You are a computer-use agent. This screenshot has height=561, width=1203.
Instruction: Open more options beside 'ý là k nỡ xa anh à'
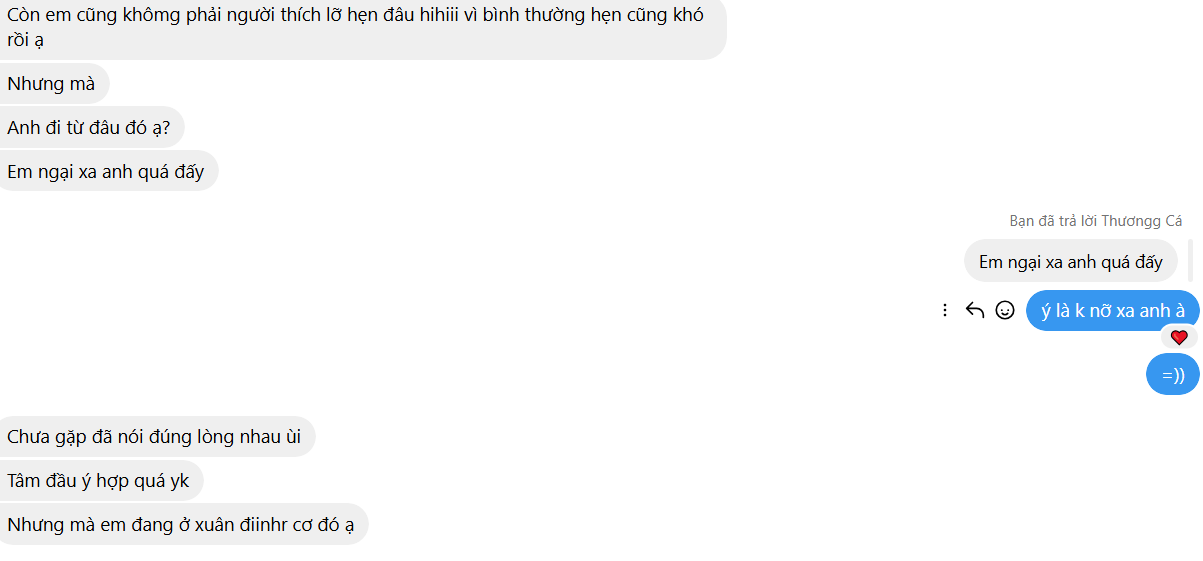(945, 310)
